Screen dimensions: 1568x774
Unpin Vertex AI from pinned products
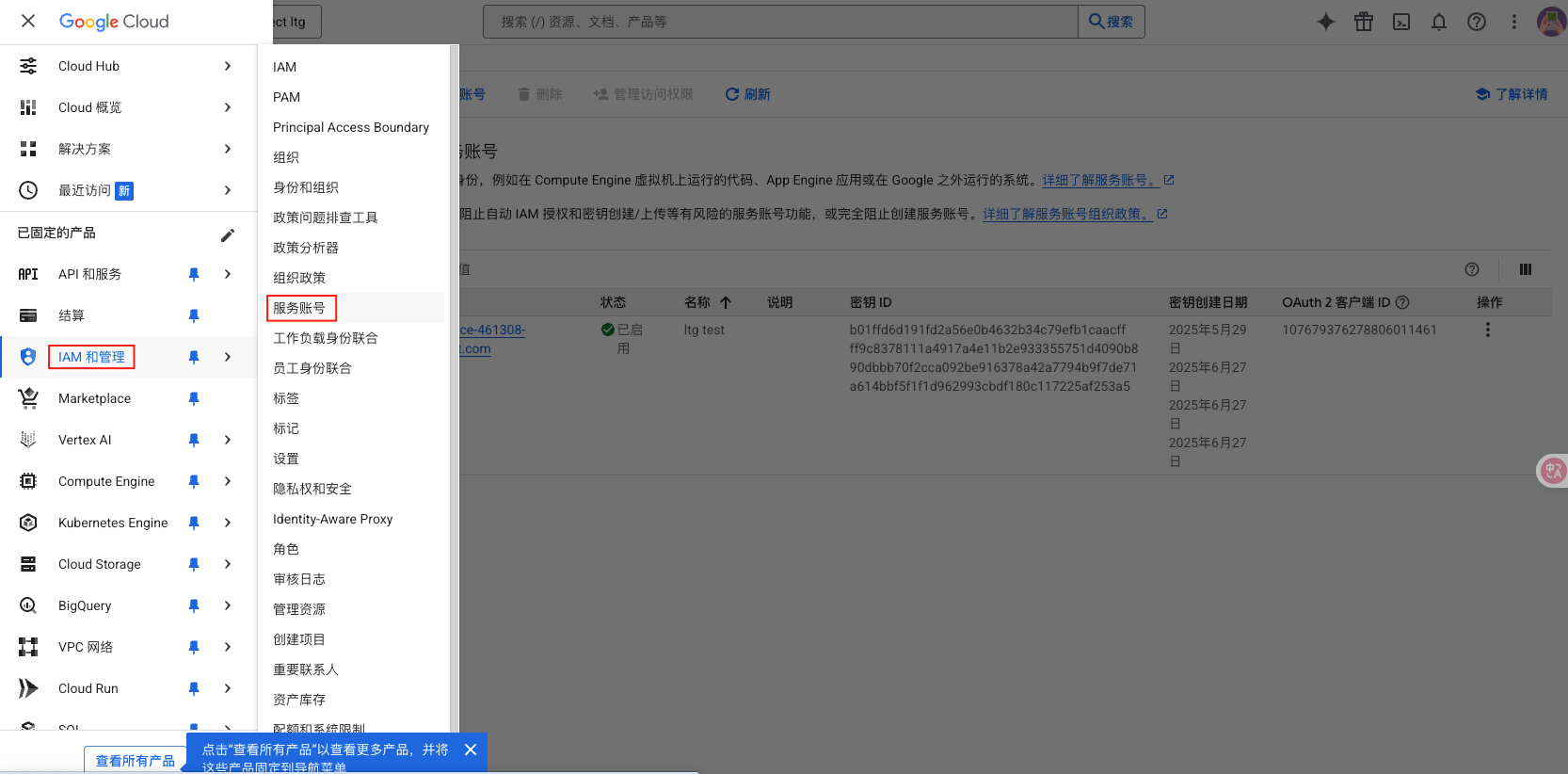click(x=194, y=440)
